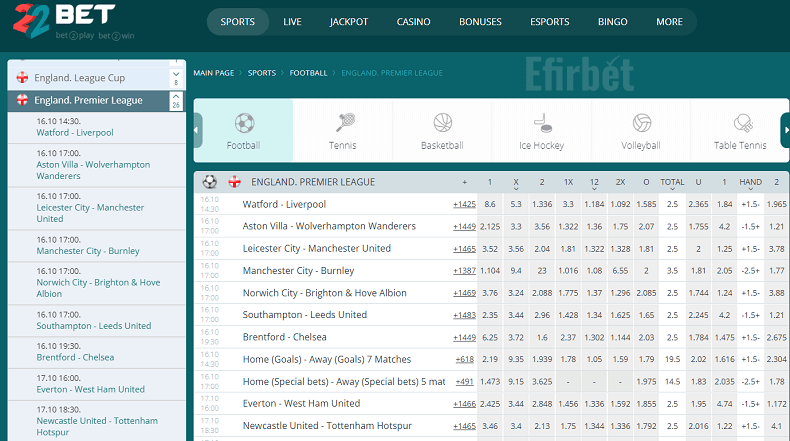Open the CASINO menu

(x=413, y=22)
